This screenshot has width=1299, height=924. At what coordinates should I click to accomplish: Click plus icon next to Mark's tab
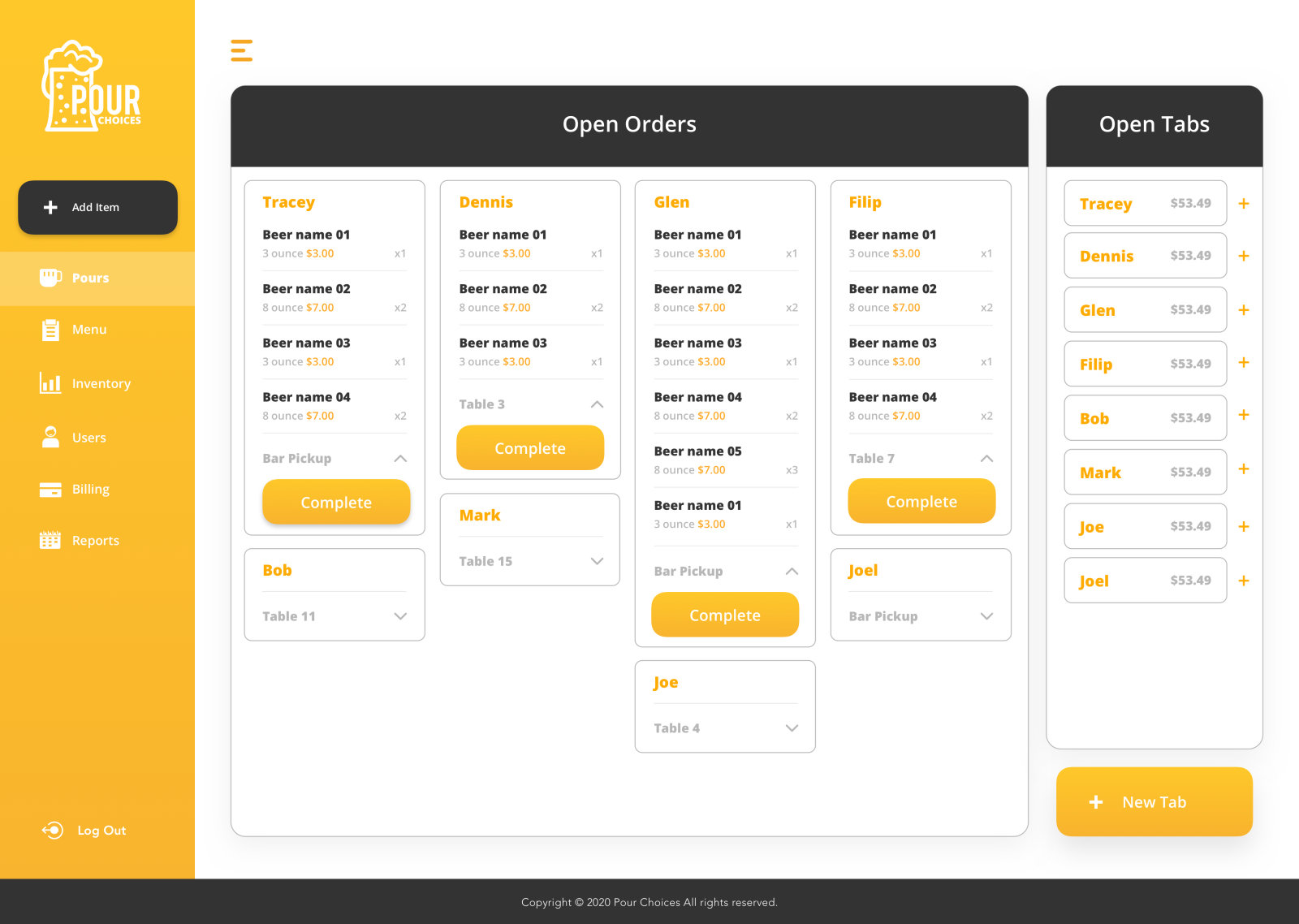pyautogui.click(x=1243, y=469)
